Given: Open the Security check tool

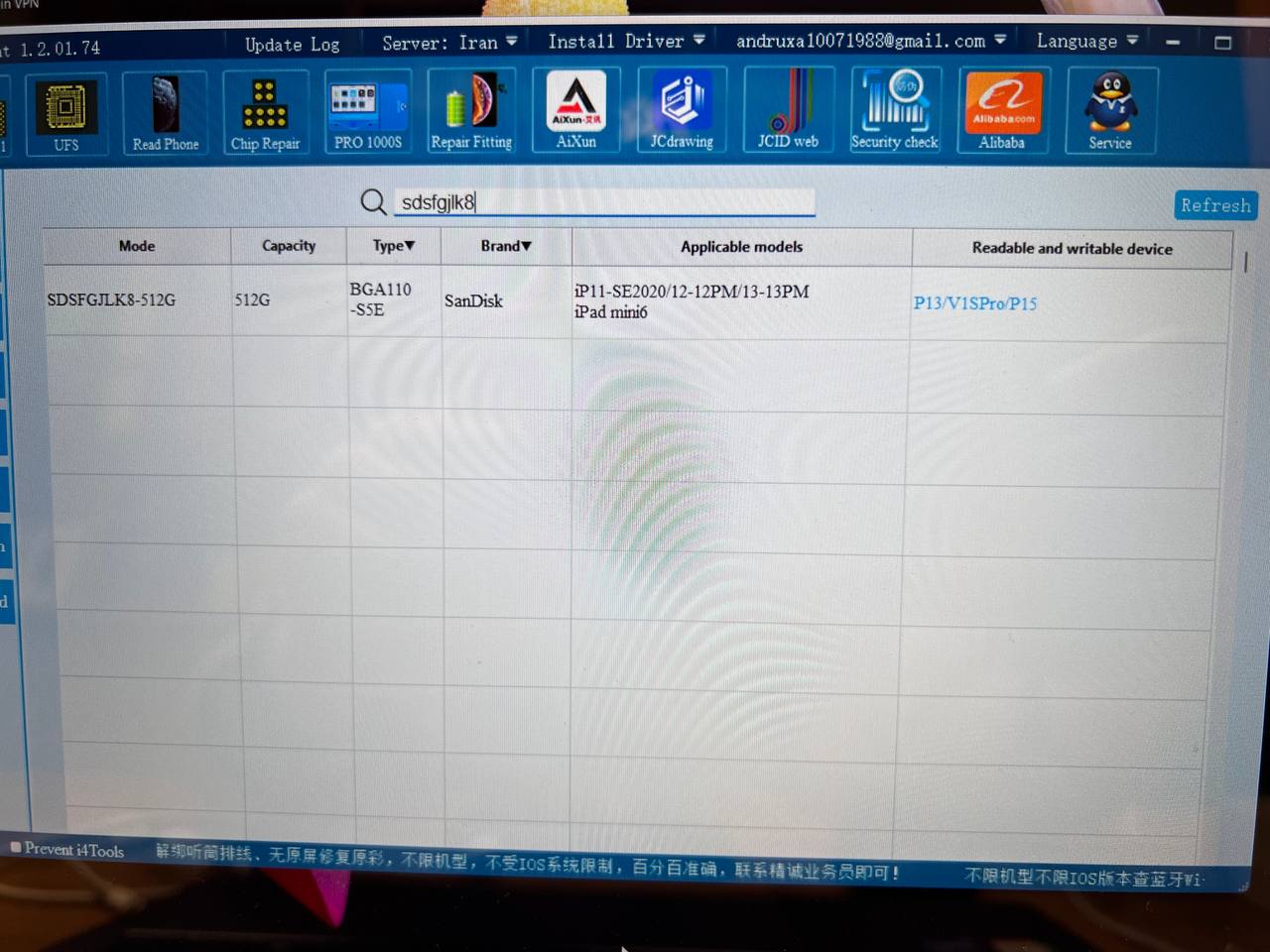Looking at the screenshot, I should click(895, 109).
